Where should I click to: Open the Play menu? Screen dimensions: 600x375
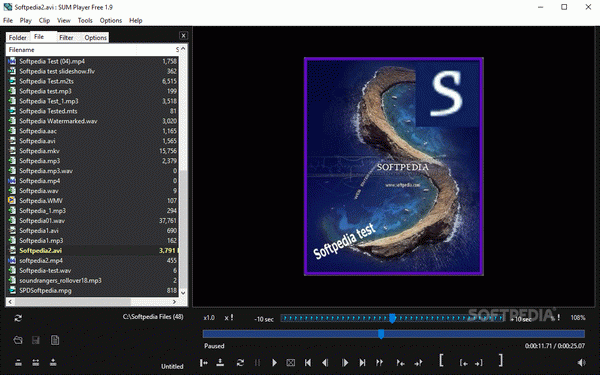[x=26, y=20]
